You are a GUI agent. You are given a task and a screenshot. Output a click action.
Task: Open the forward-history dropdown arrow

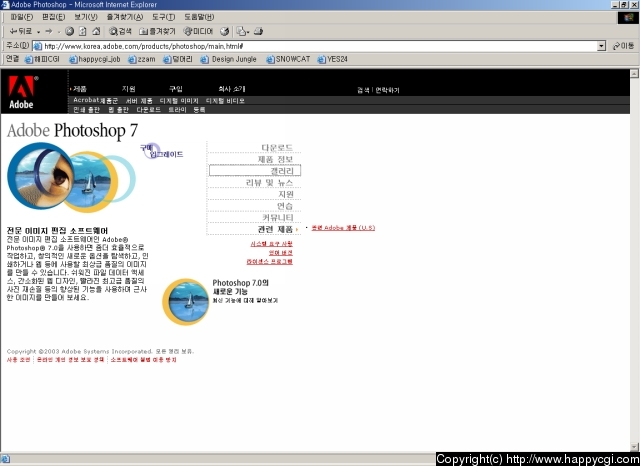59,31
